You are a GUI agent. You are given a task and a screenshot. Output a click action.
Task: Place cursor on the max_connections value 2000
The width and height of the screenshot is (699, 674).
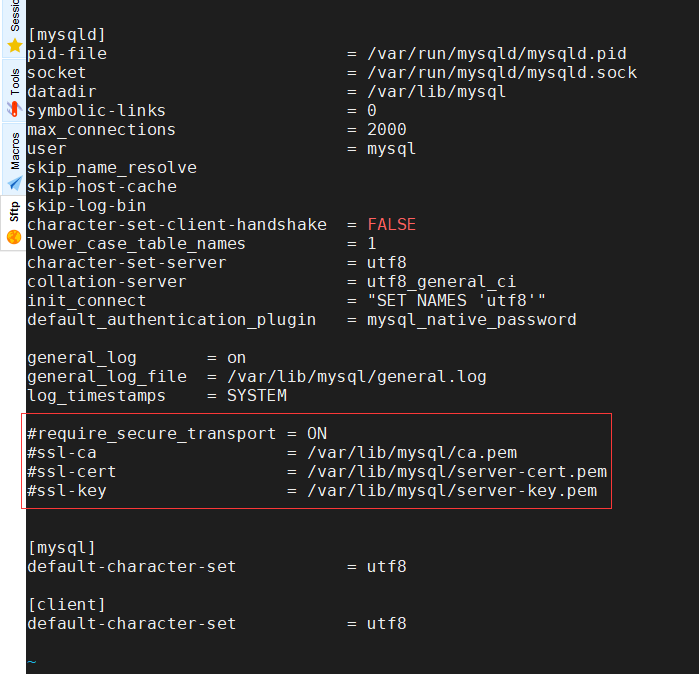click(x=386, y=130)
